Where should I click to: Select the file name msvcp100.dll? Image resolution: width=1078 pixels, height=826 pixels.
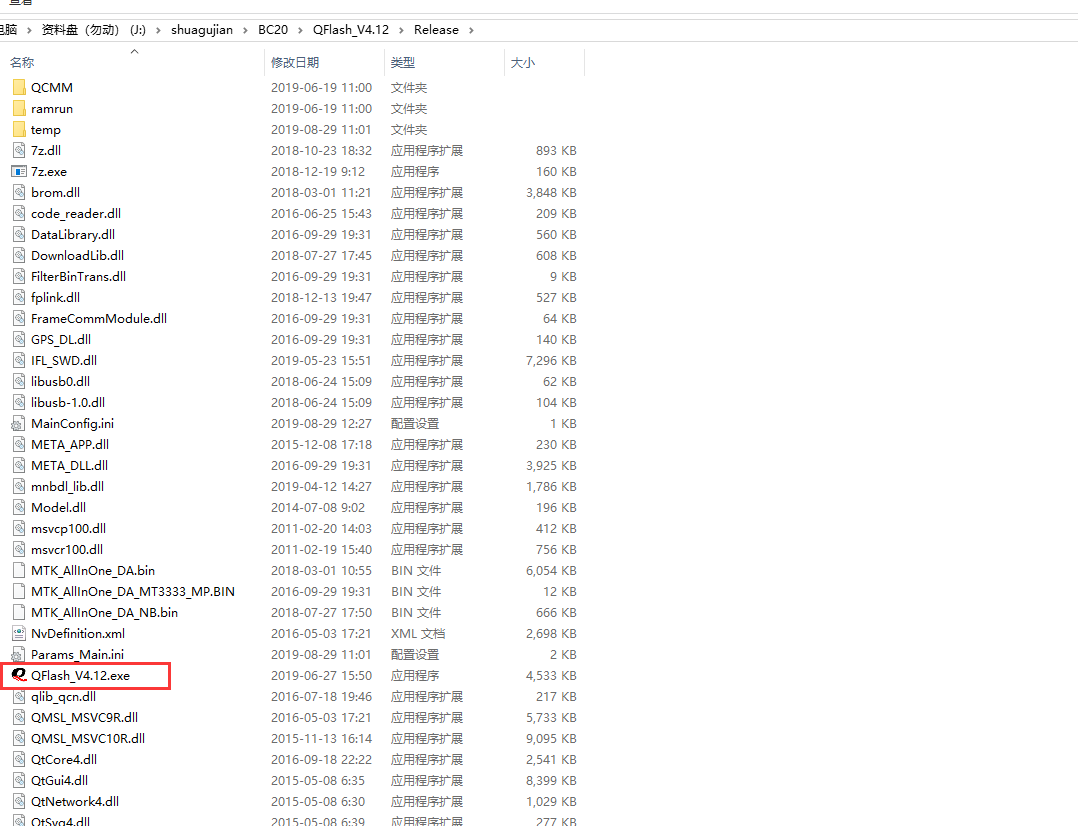click(69, 528)
